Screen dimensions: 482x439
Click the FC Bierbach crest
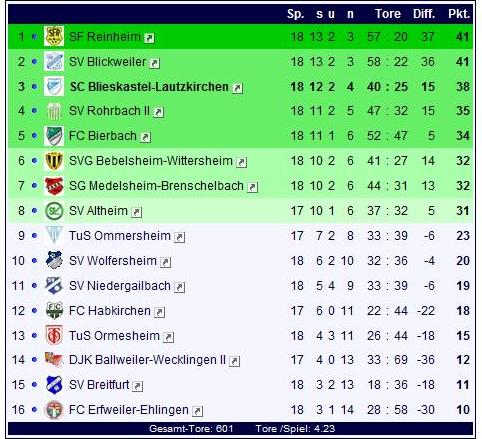[x=54, y=136]
